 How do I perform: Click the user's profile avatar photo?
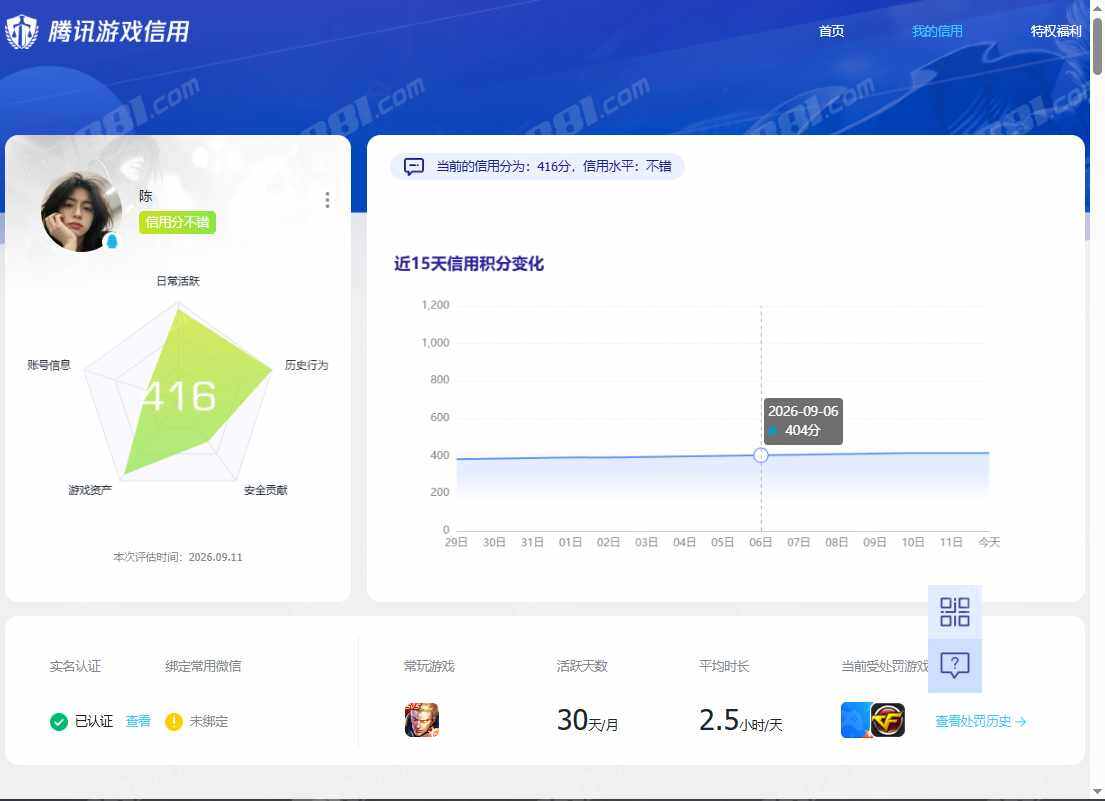(x=81, y=211)
